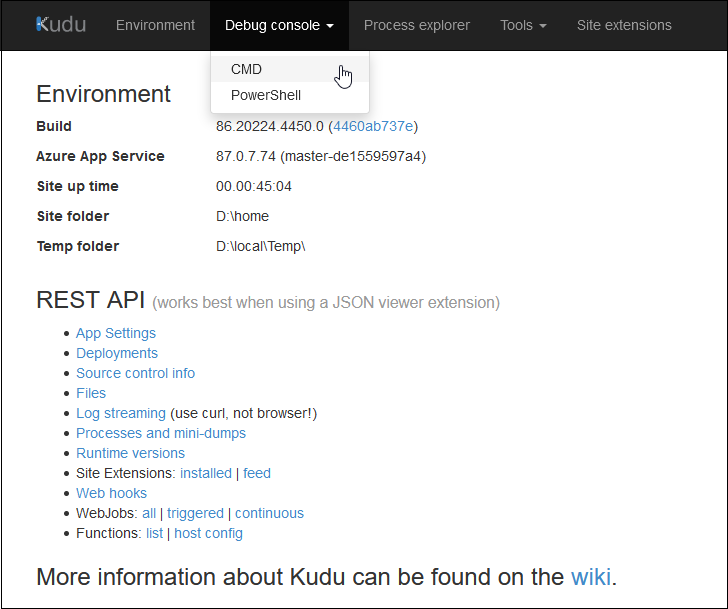The width and height of the screenshot is (728, 609).
Task: Open Functions host config link
Action: click(208, 533)
